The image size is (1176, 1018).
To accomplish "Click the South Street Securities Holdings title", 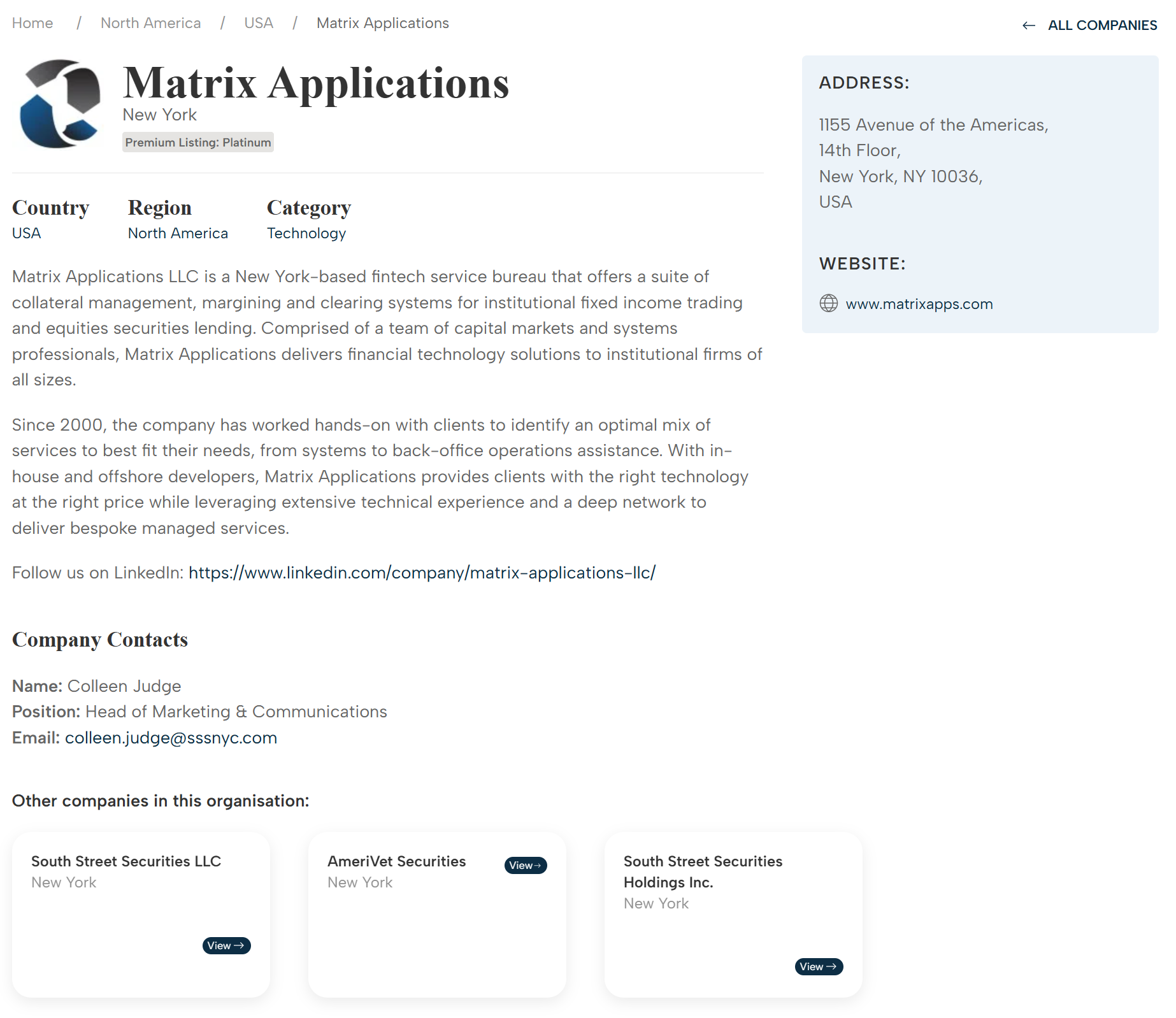I will coord(702,871).
